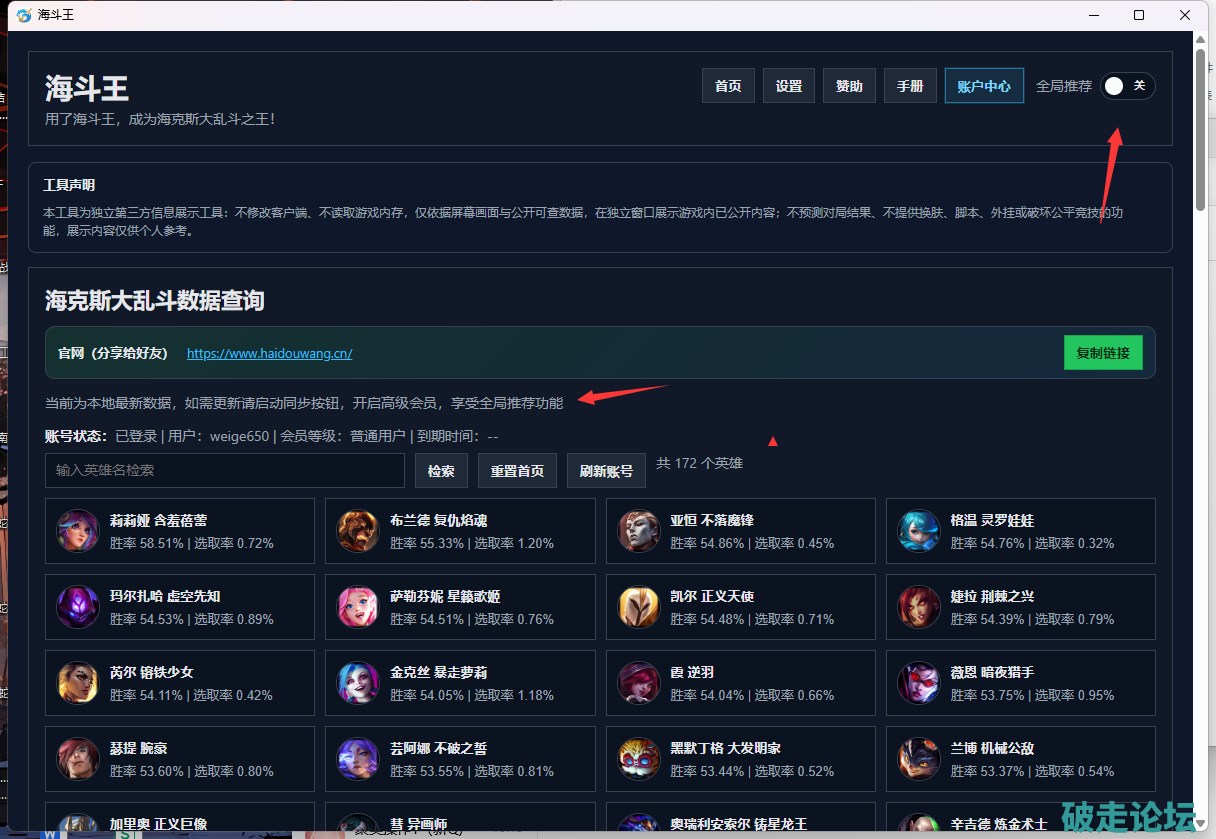Focus the 输入英雄名检索 search field

[x=225, y=470]
